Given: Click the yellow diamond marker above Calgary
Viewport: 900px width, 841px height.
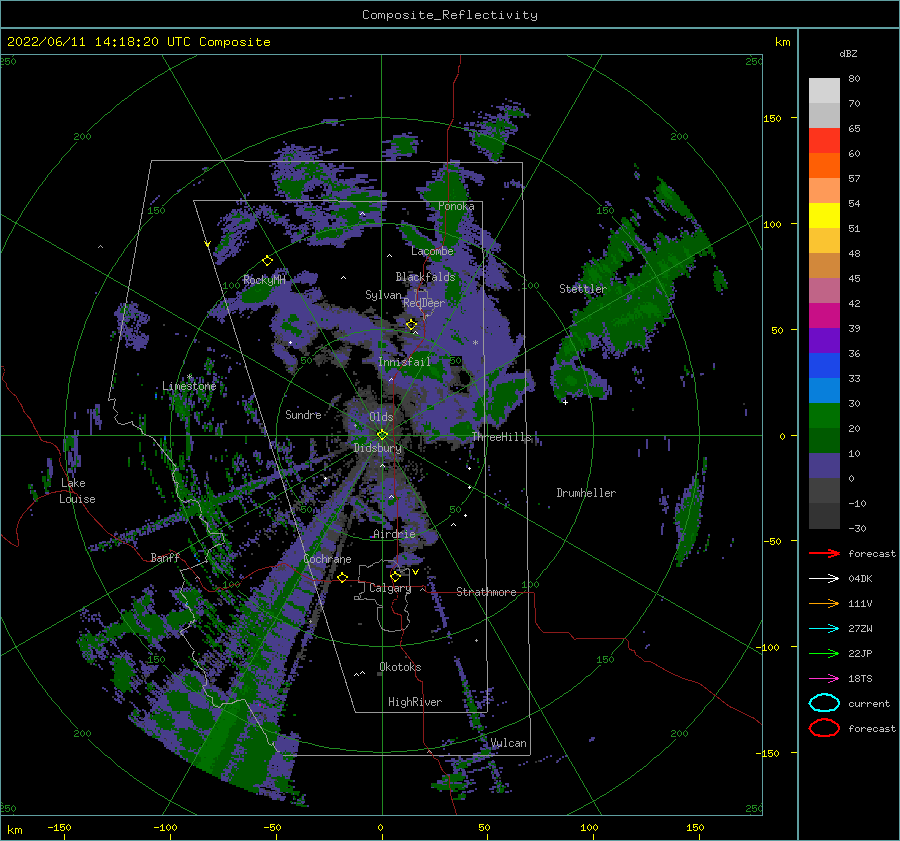Looking at the screenshot, I should click(395, 576).
